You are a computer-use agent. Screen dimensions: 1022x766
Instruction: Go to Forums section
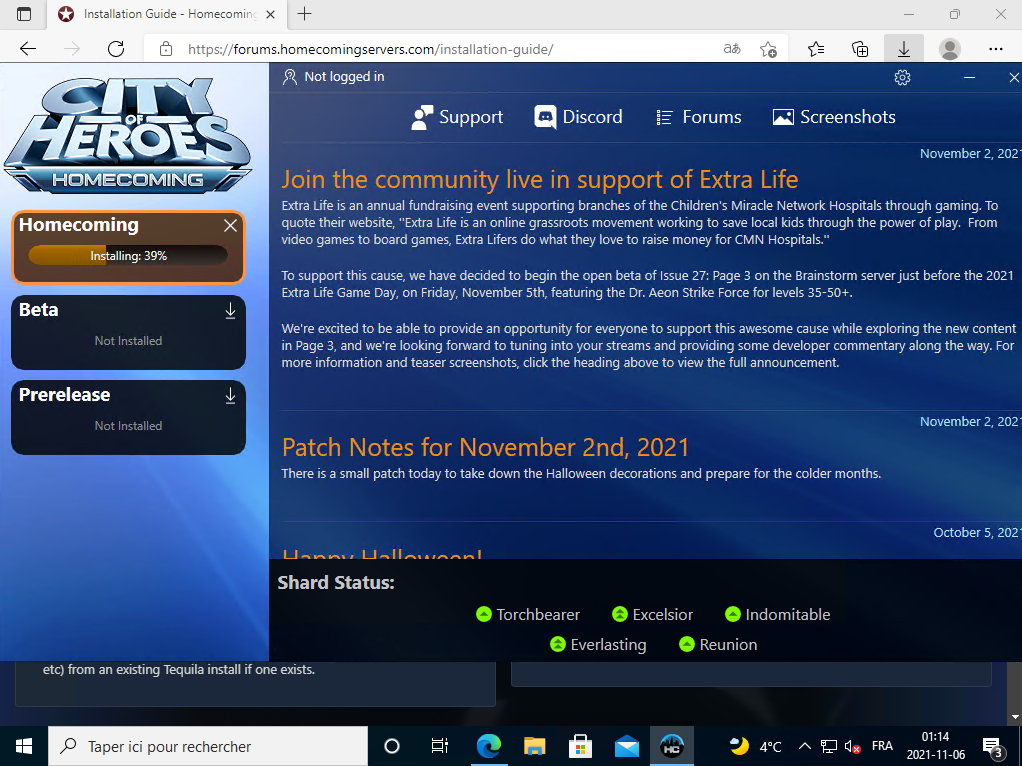click(x=698, y=117)
